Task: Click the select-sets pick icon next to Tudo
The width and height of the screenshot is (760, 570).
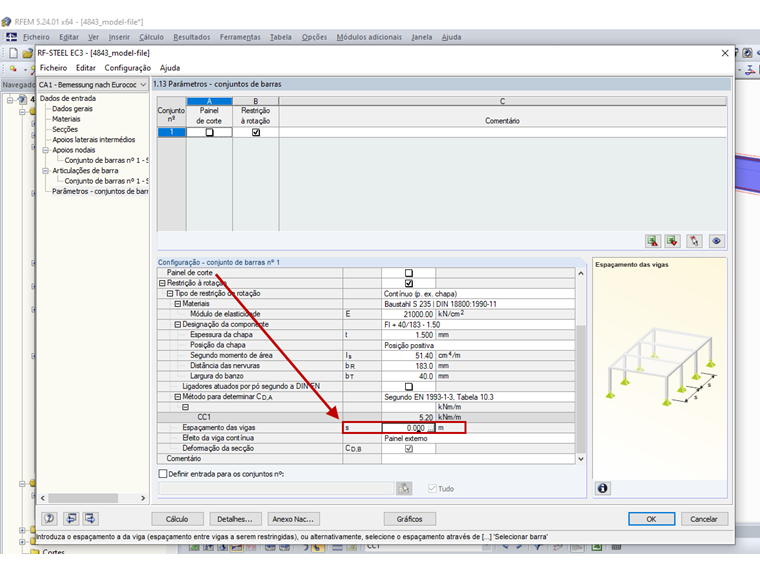Action: click(x=404, y=488)
